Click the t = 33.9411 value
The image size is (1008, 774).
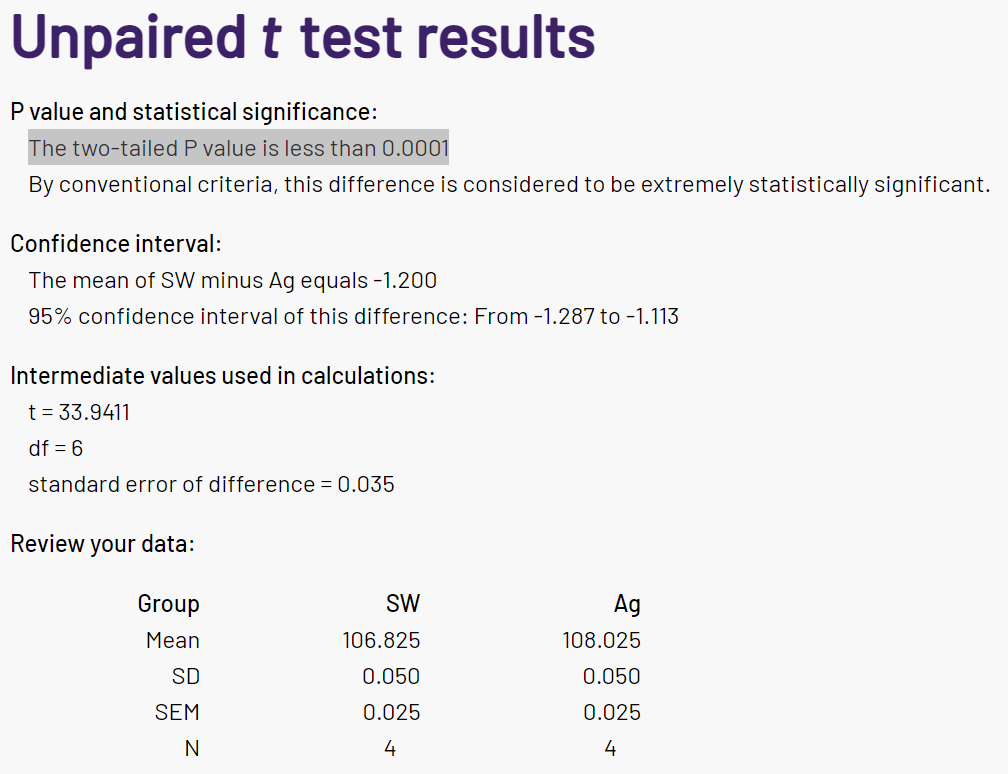pos(79,412)
